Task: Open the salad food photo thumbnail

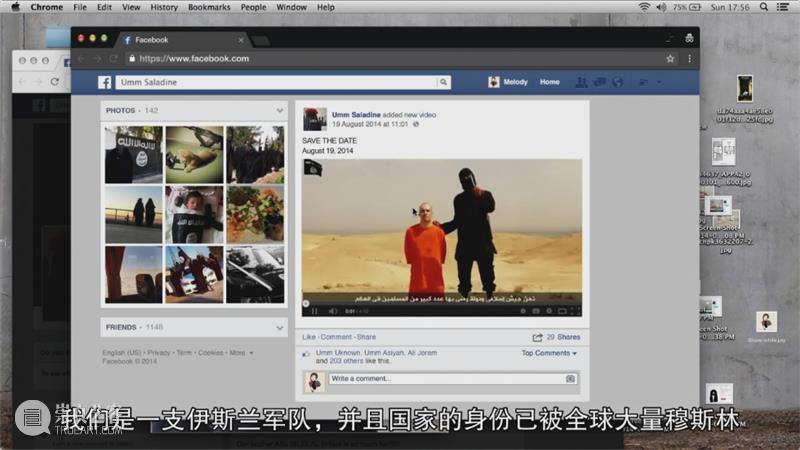Action: tap(255, 215)
